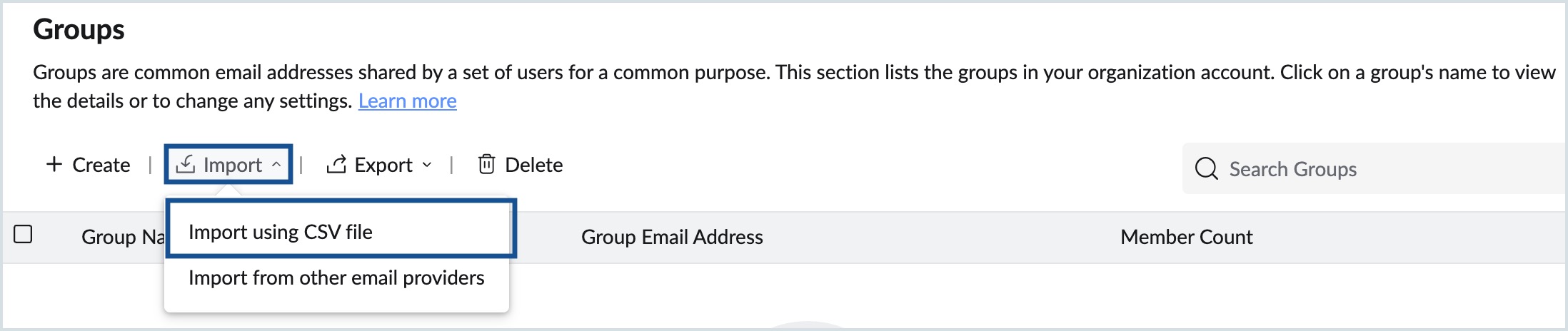The image size is (1568, 331).
Task: Click the Delete button text
Action: pos(534,165)
